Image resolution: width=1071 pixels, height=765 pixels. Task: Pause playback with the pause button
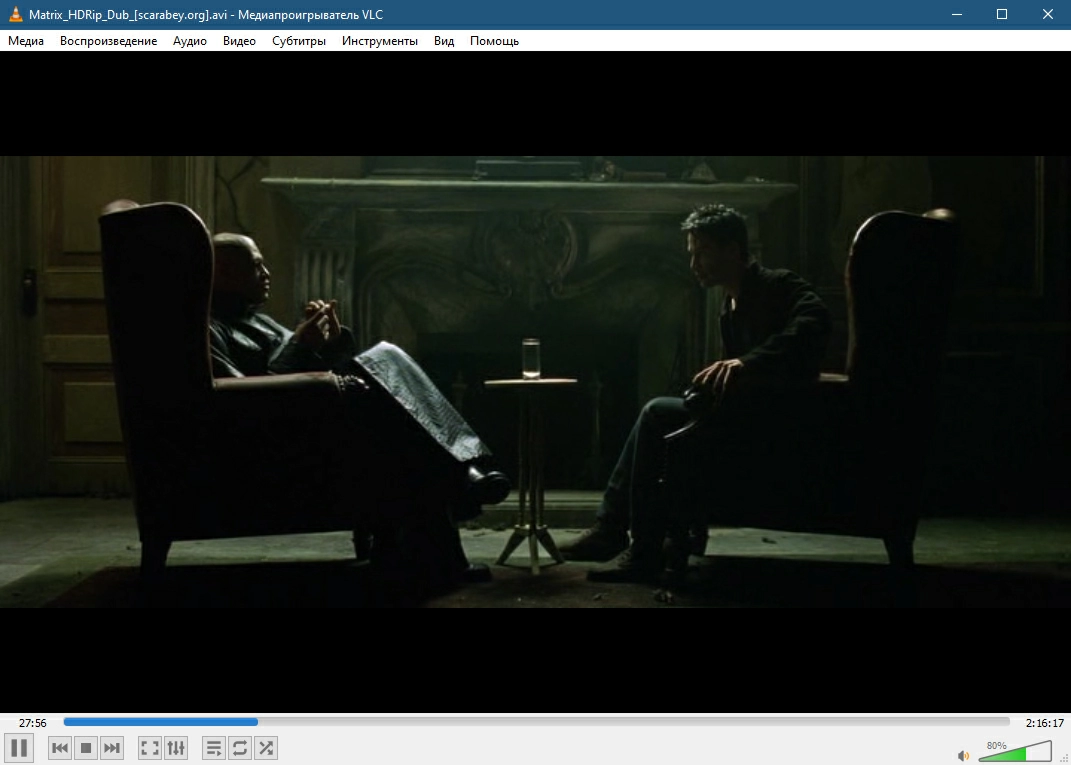pos(18,747)
